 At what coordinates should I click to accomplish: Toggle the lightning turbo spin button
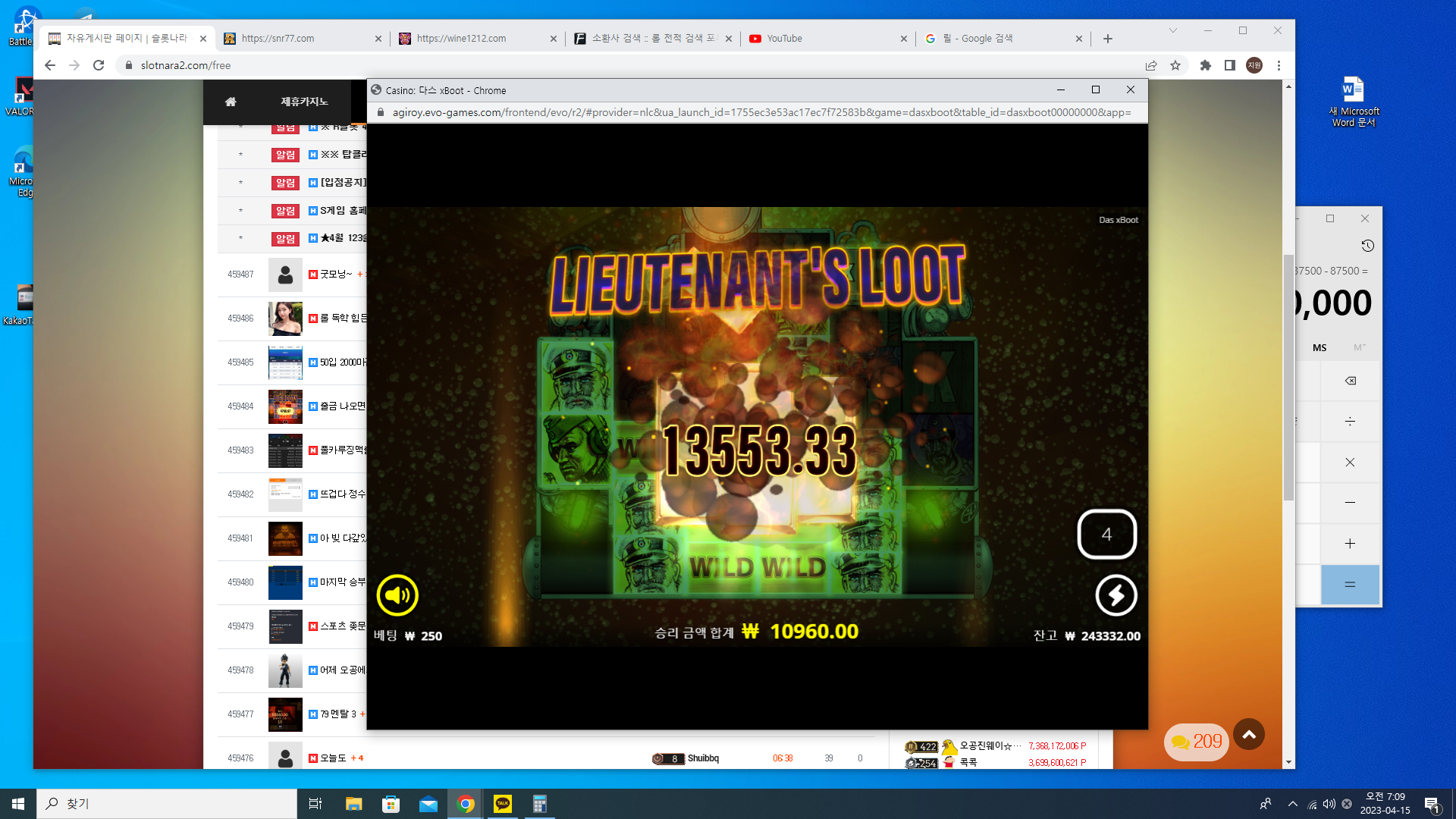pyautogui.click(x=1116, y=595)
